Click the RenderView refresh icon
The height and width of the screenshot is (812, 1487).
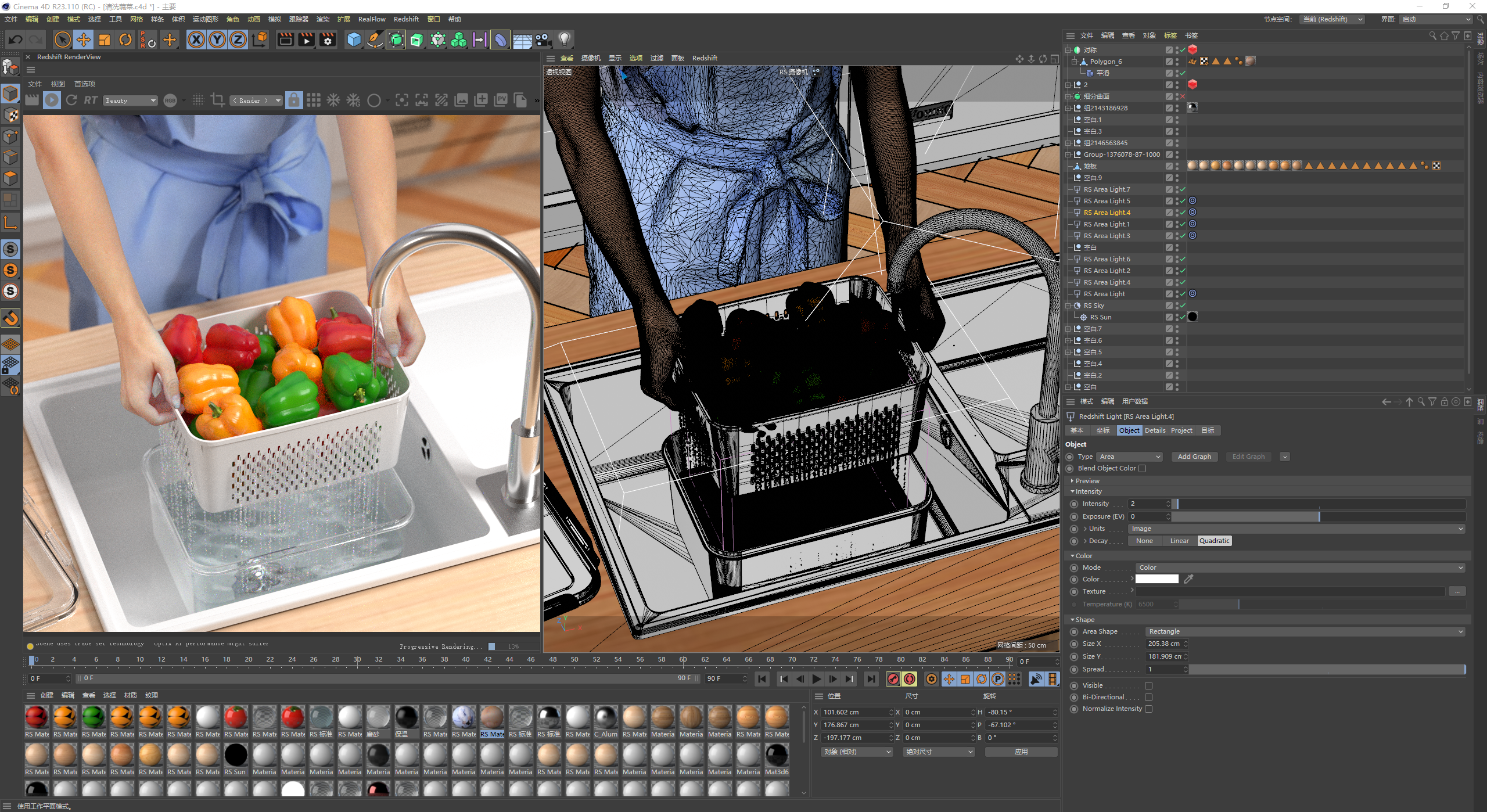point(71,100)
